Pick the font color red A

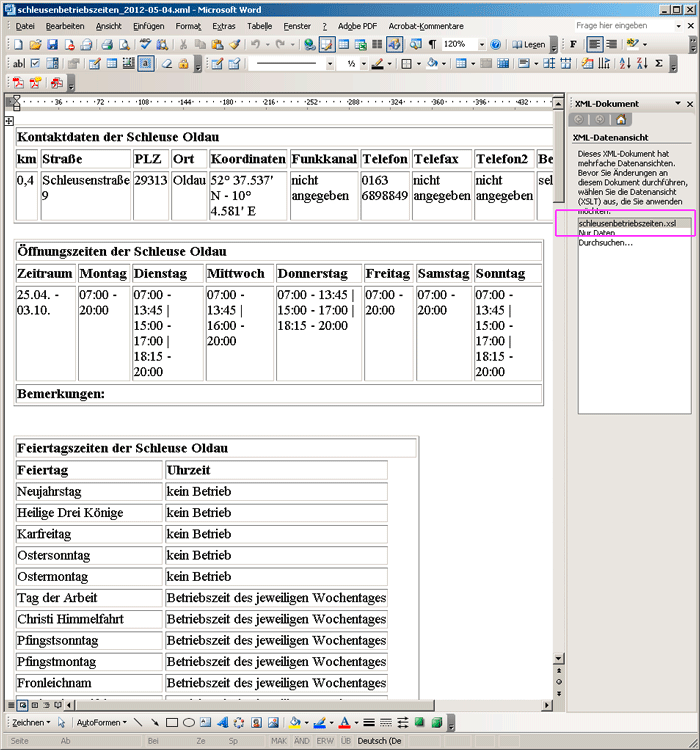[x=344, y=723]
